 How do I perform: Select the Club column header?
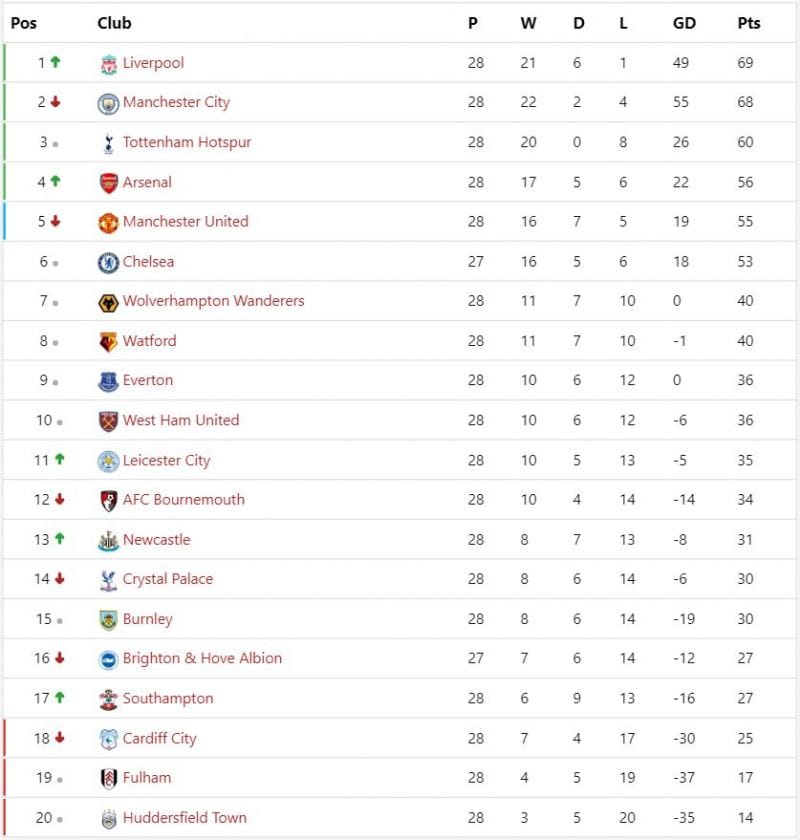(x=114, y=23)
